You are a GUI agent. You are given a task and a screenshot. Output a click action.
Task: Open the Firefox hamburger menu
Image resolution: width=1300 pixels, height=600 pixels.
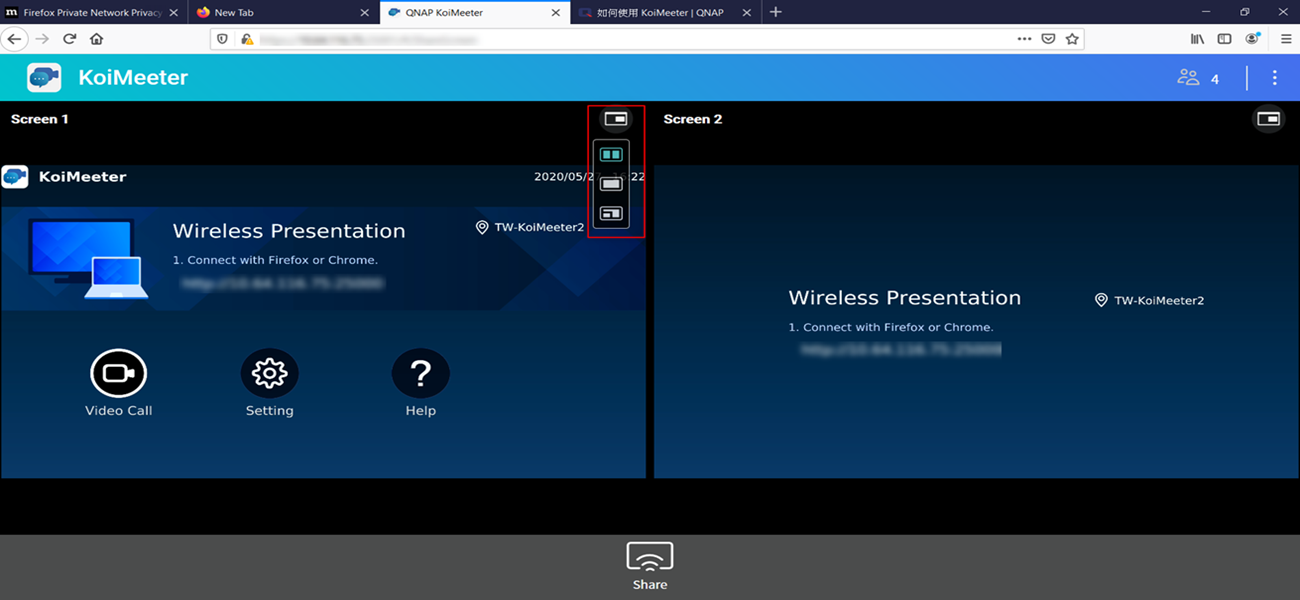click(1286, 39)
